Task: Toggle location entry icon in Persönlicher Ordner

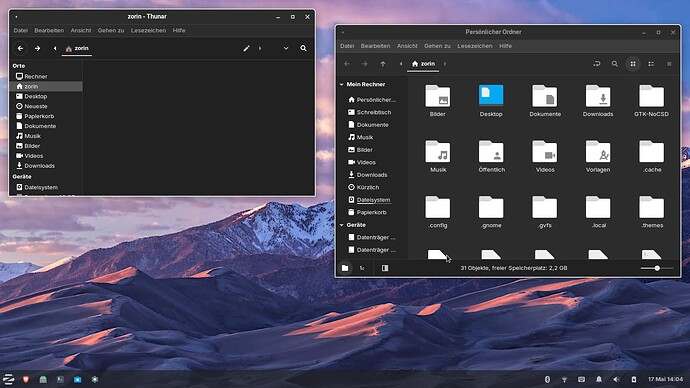Action: tap(597, 64)
